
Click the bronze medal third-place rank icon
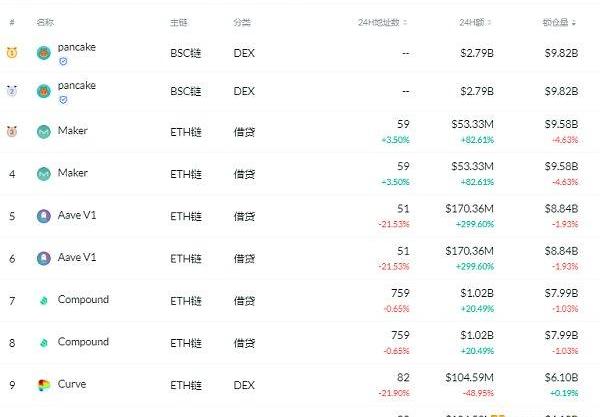coord(12,131)
